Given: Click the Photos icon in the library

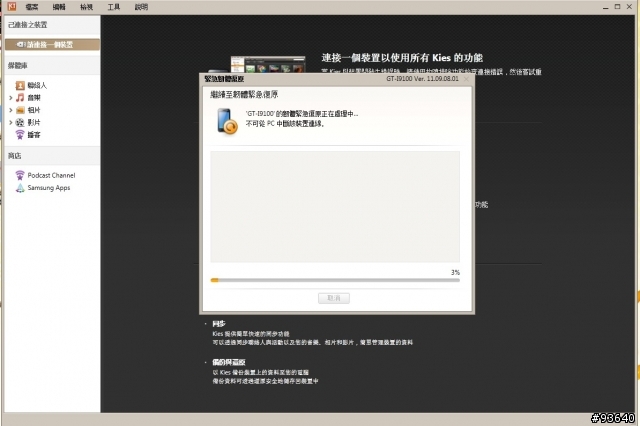Looking at the screenshot, I should point(20,110).
